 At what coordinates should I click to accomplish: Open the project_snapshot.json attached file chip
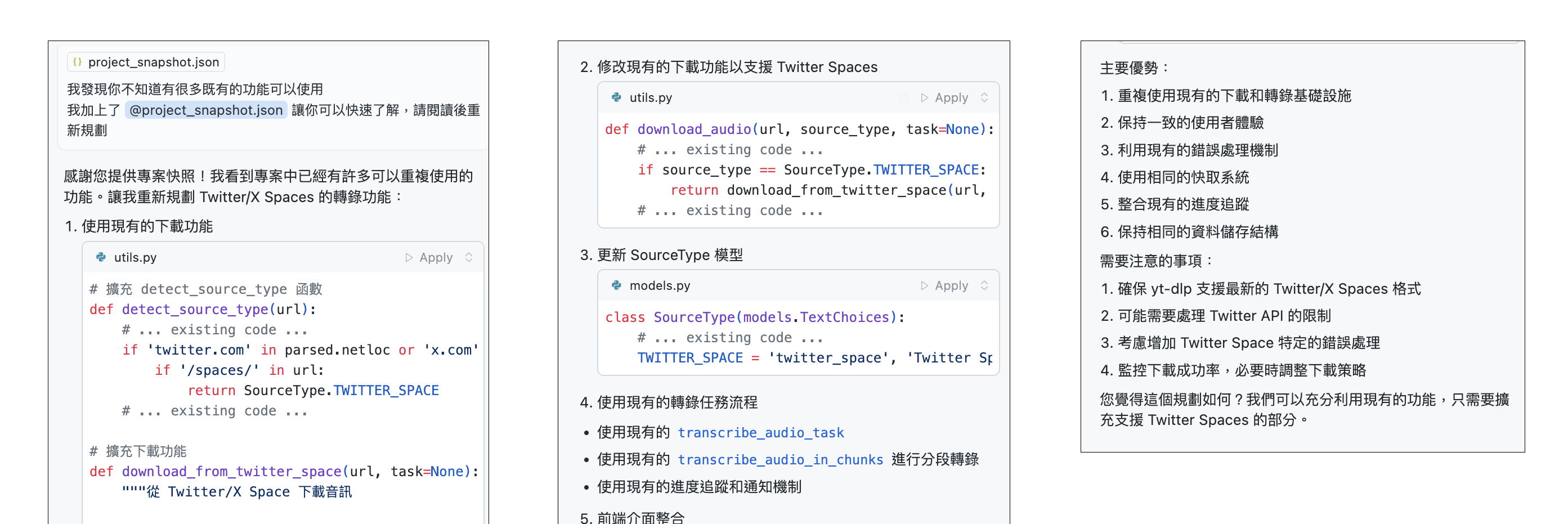(x=146, y=62)
